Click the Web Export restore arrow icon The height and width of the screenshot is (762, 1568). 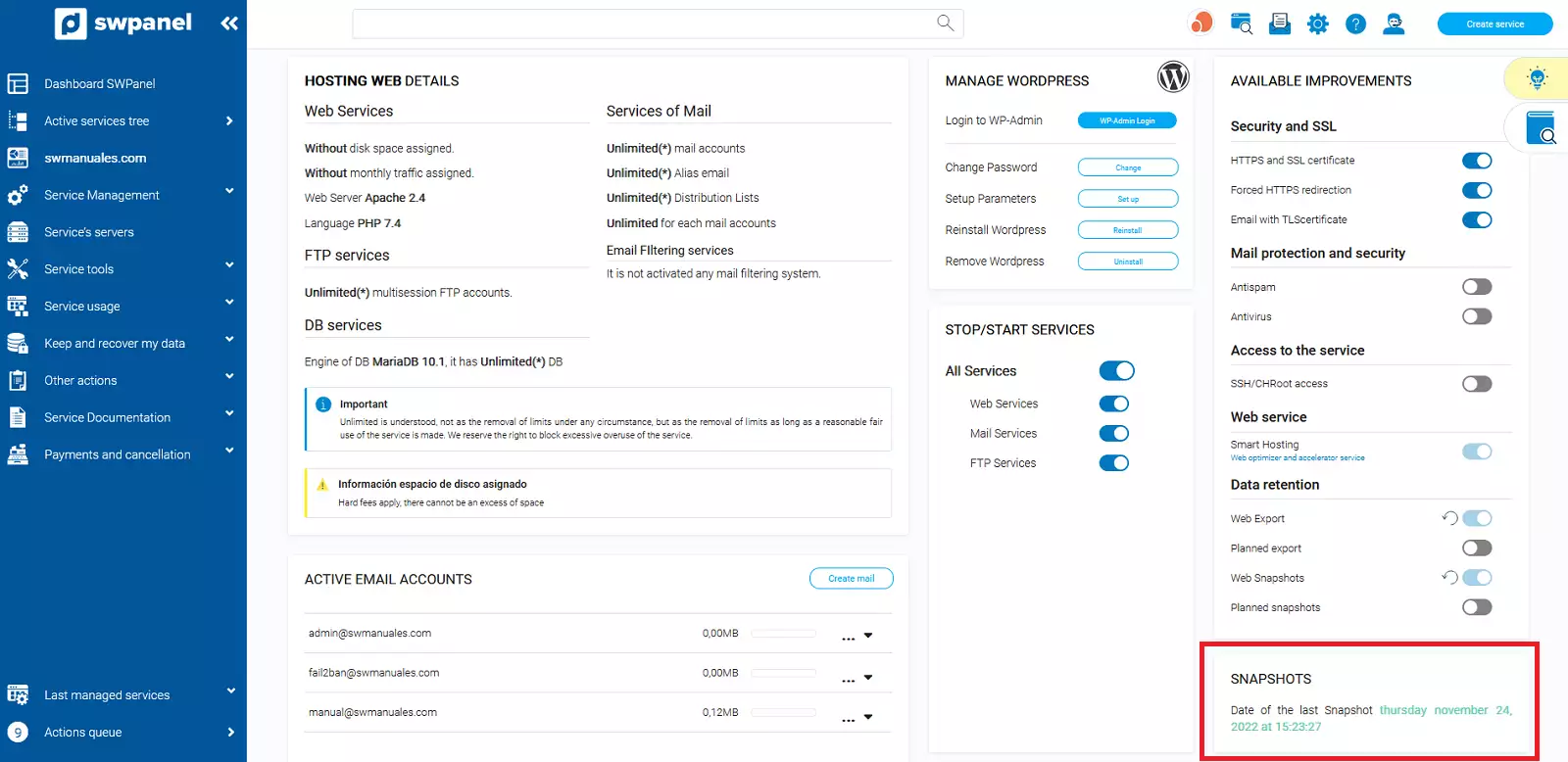(1449, 518)
